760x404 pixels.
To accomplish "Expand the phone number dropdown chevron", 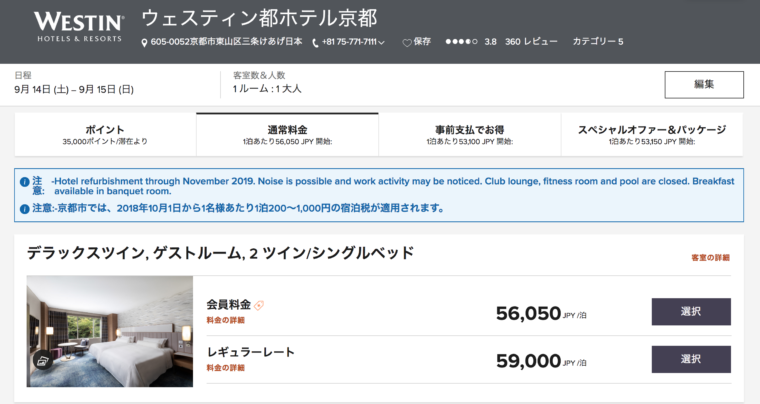I will click(381, 43).
